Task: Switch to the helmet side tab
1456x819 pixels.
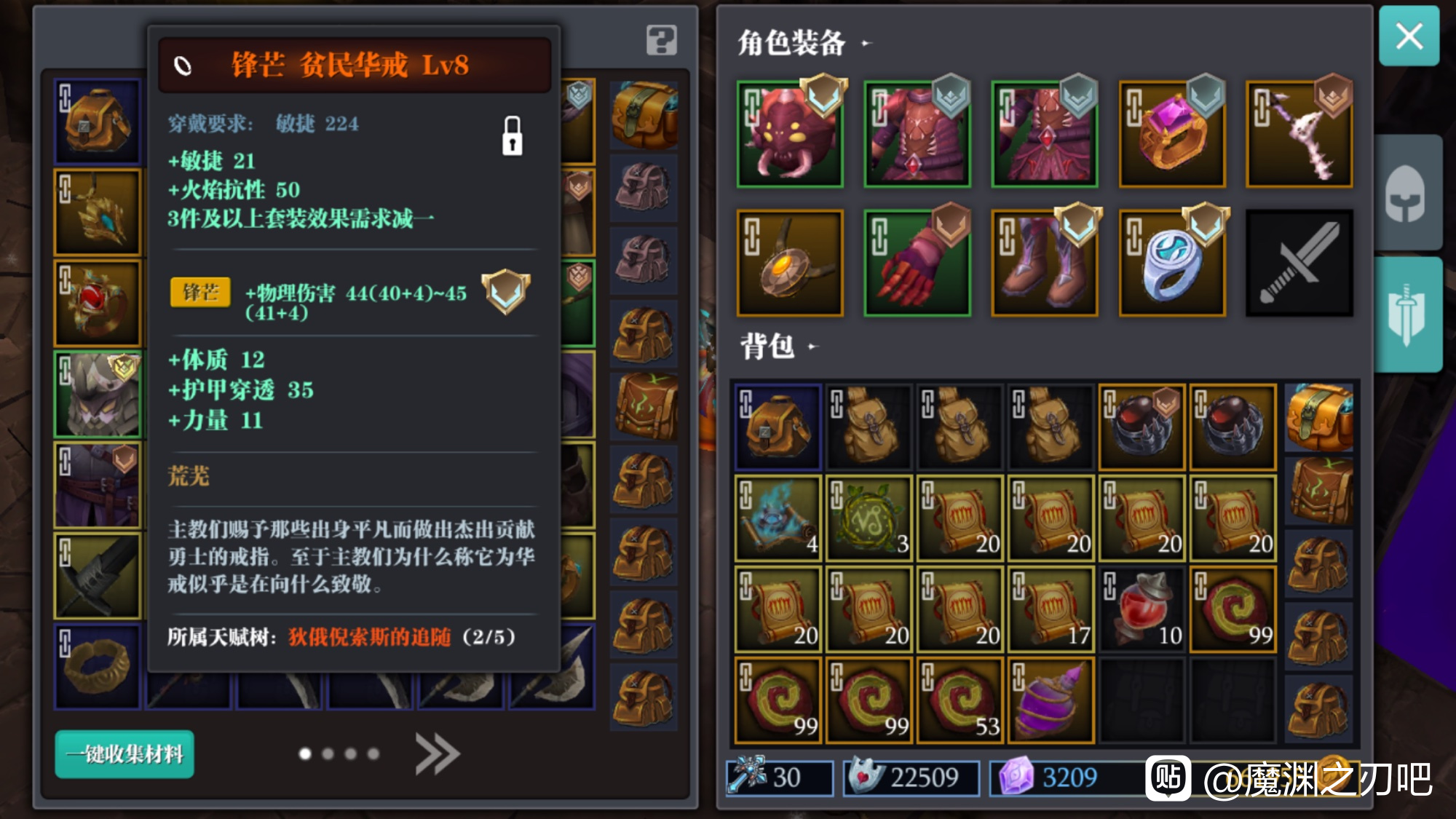Action: [1406, 193]
